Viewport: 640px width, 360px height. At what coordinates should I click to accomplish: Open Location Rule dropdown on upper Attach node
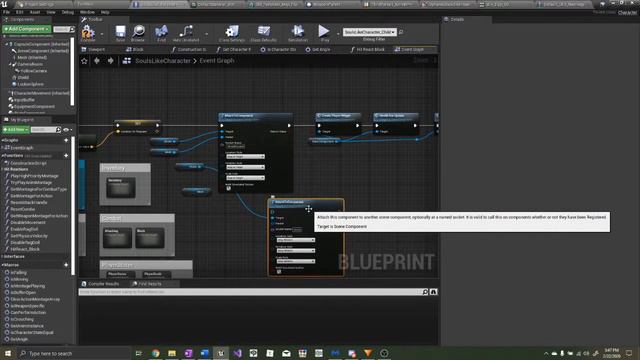point(245,156)
